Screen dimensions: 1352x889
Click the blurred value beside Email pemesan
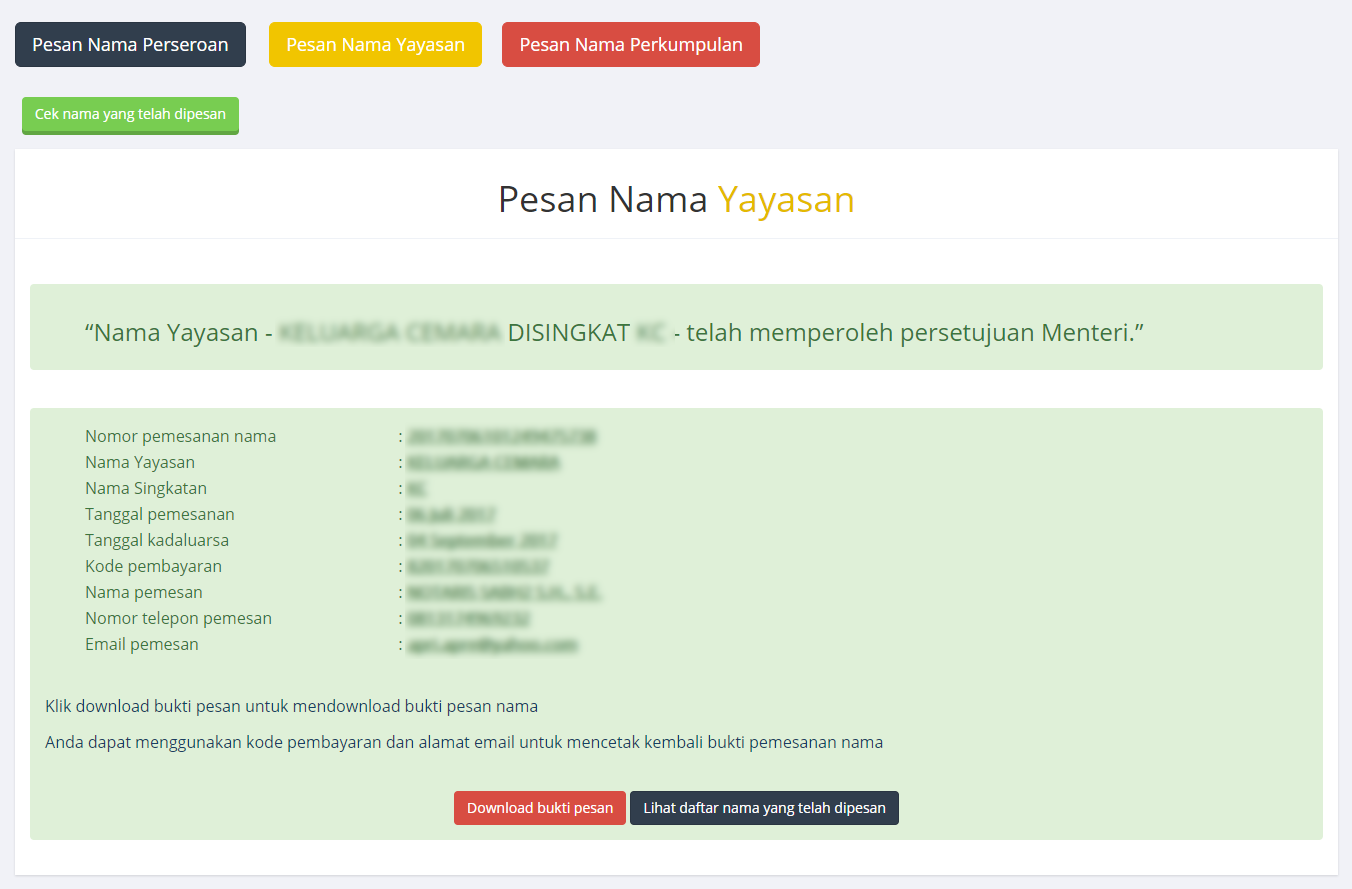tap(492, 645)
